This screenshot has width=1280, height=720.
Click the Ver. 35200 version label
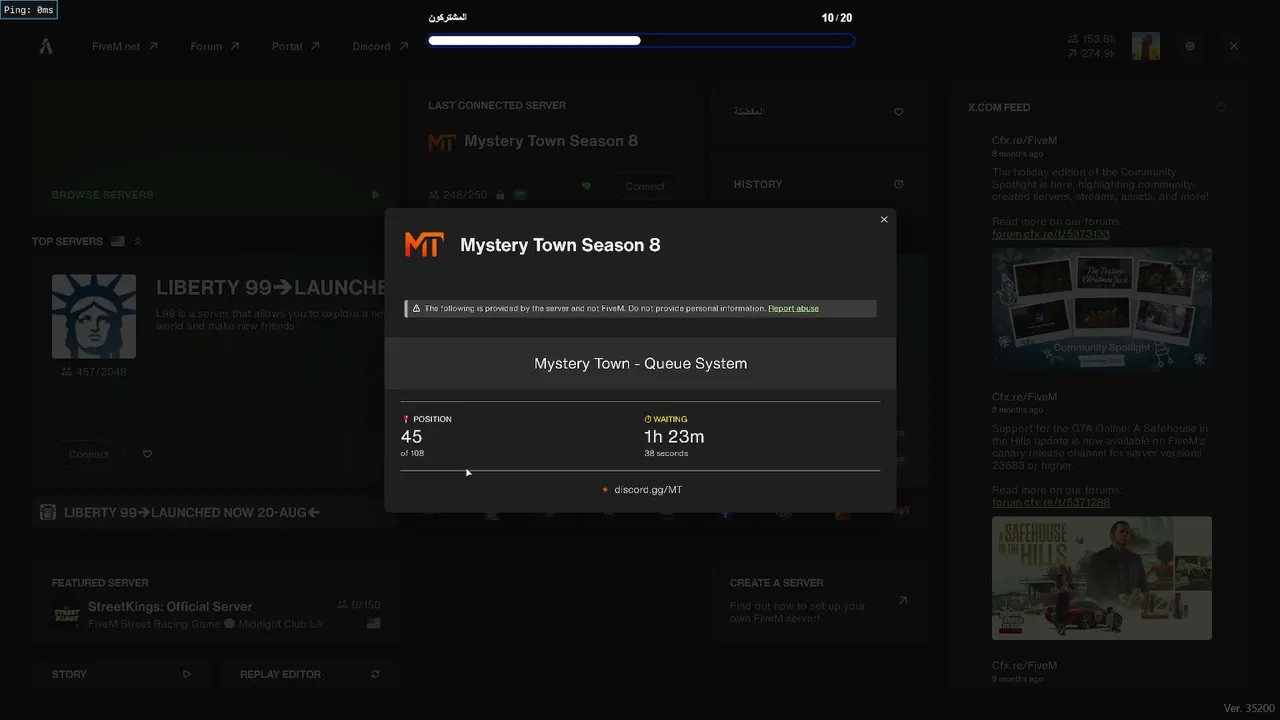click(x=1249, y=708)
